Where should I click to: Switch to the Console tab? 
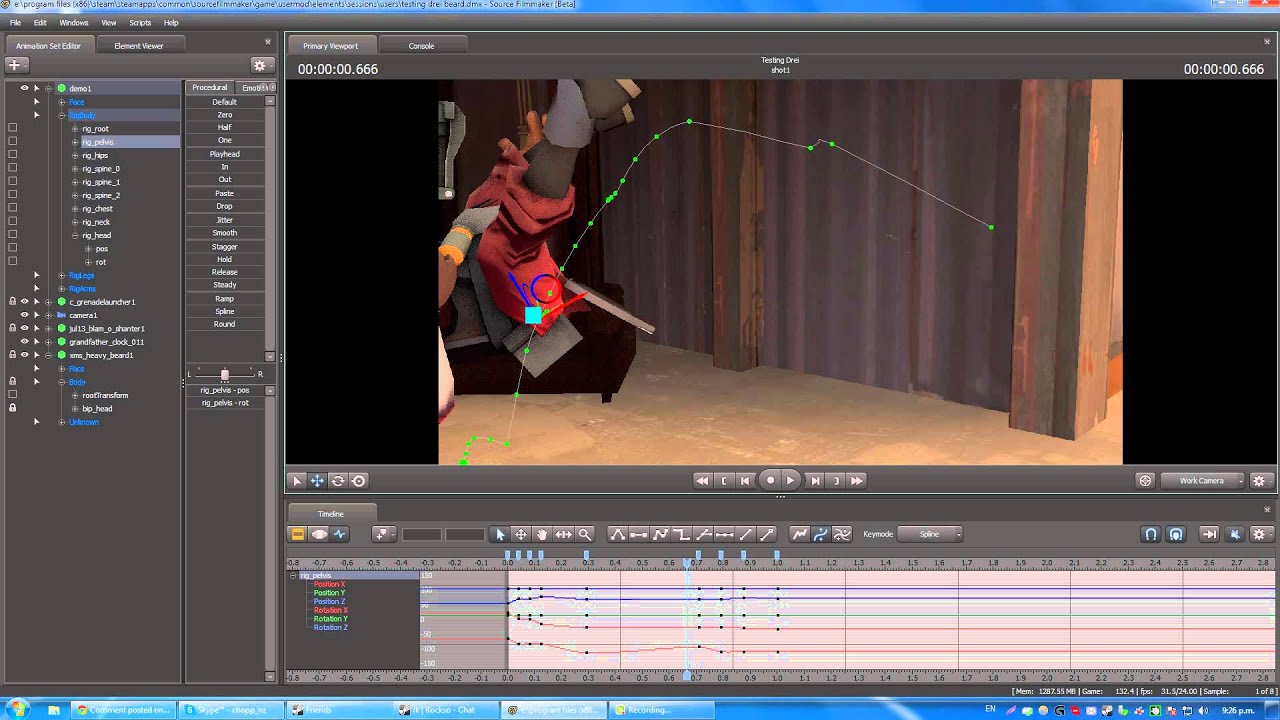[421, 46]
